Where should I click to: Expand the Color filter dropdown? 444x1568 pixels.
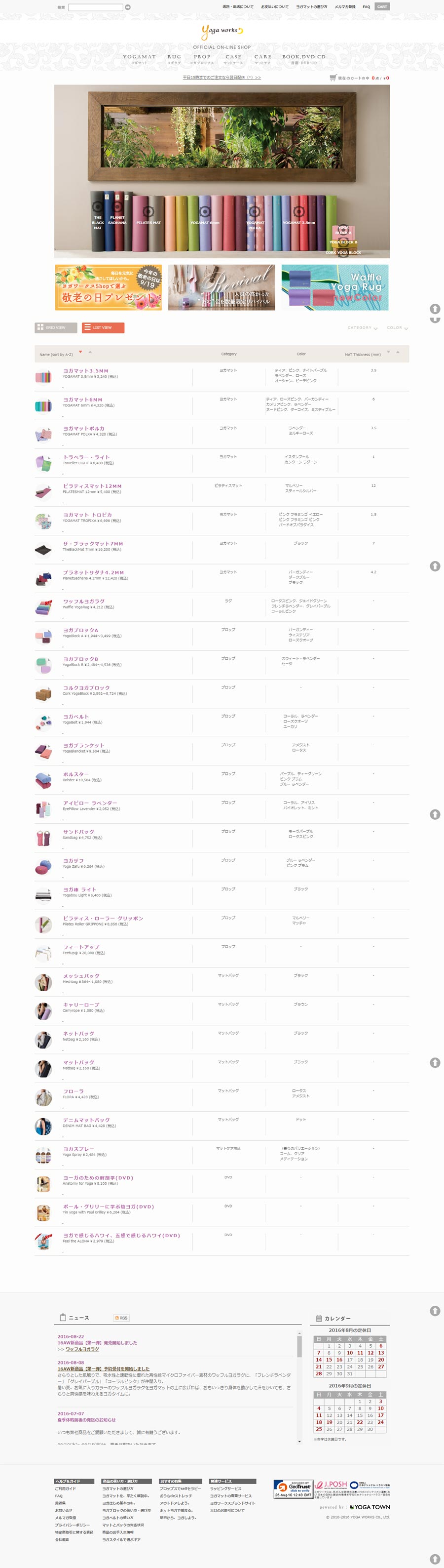point(397,328)
